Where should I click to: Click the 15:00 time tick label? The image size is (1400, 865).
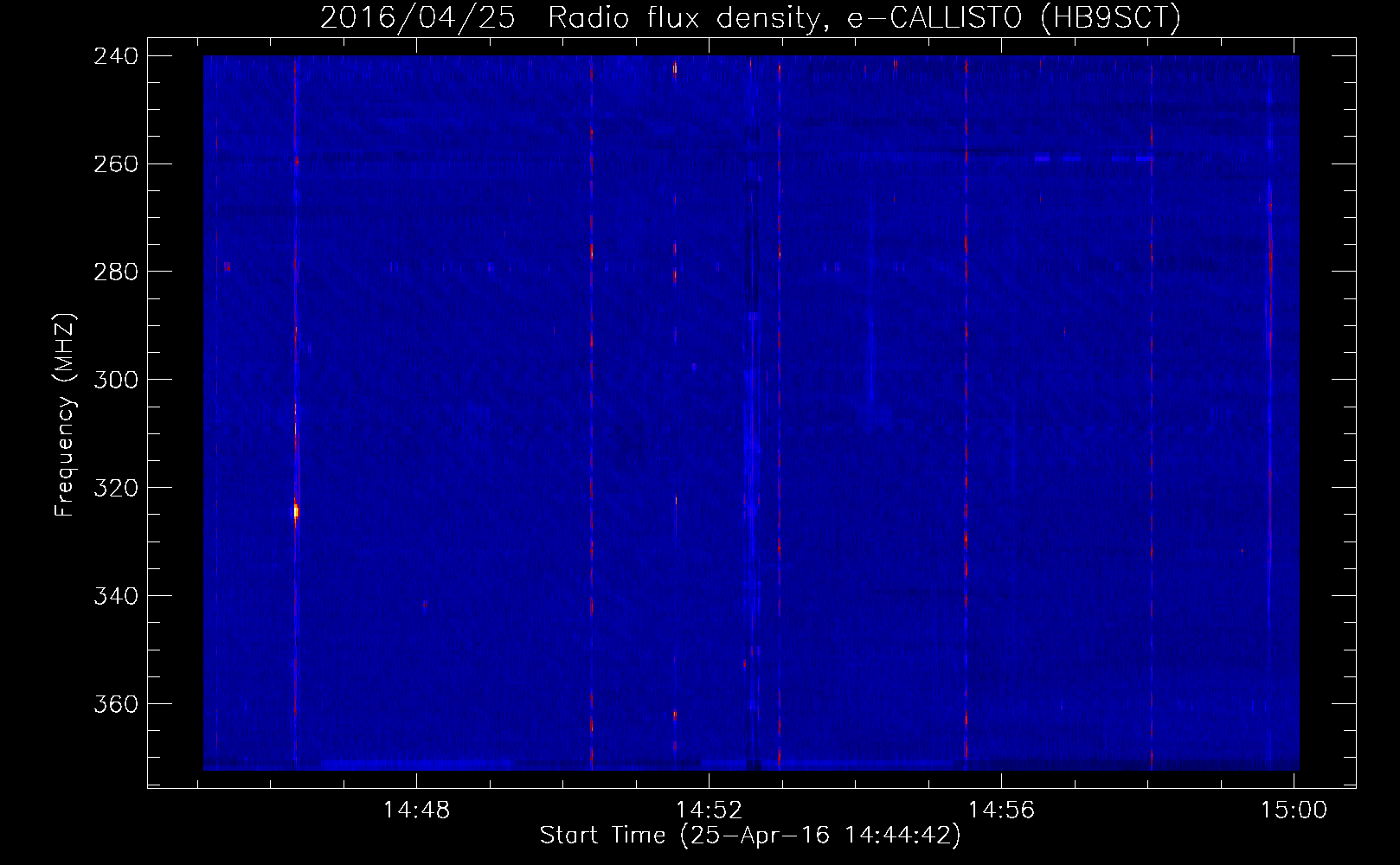tap(1294, 811)
